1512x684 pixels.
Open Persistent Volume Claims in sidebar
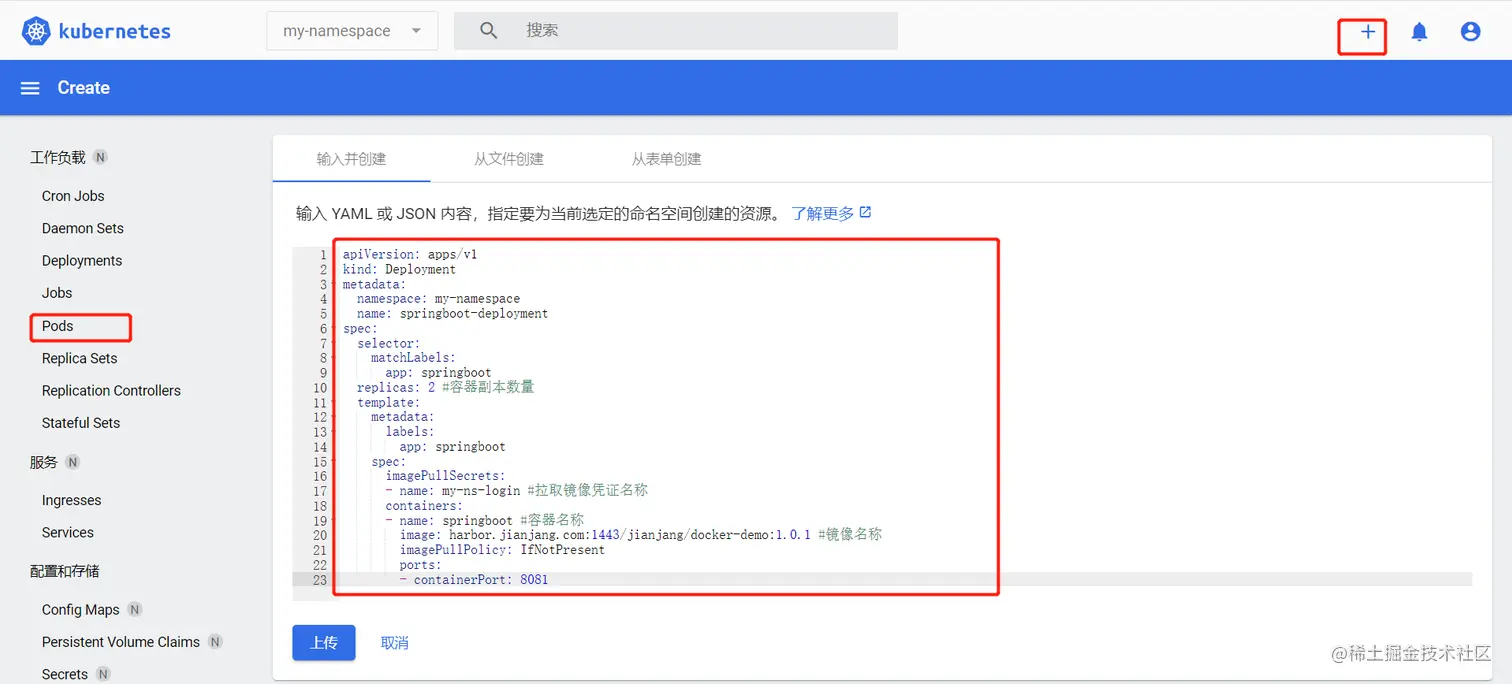click(x=121, y=641)
